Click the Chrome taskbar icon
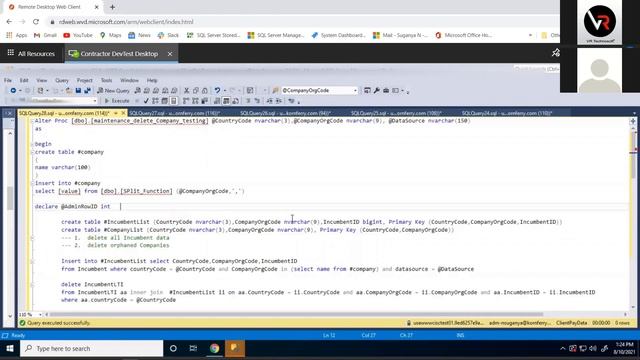 point(214,349)
